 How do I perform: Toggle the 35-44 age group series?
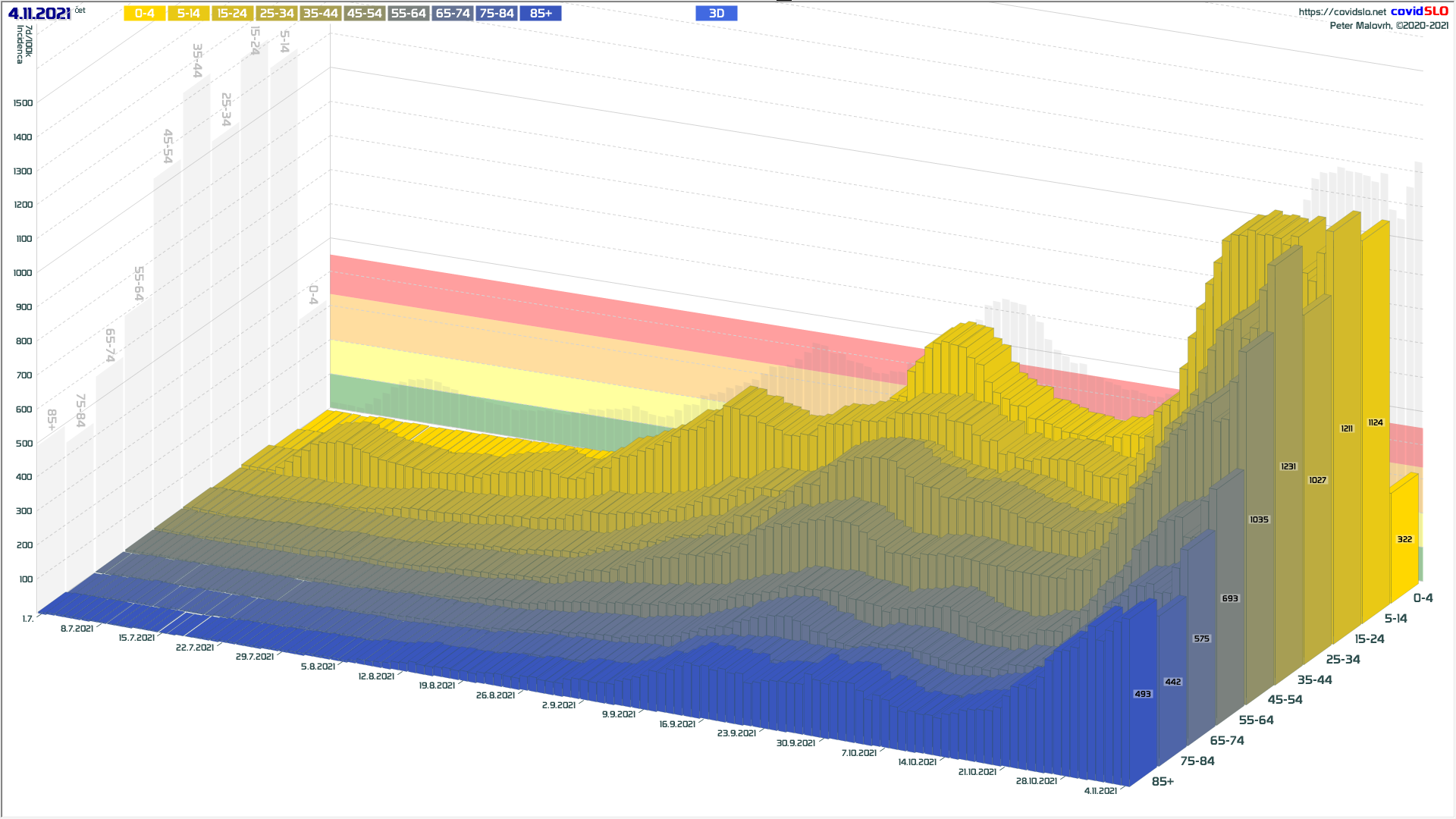pyautogui.click(x=321, y=14)
